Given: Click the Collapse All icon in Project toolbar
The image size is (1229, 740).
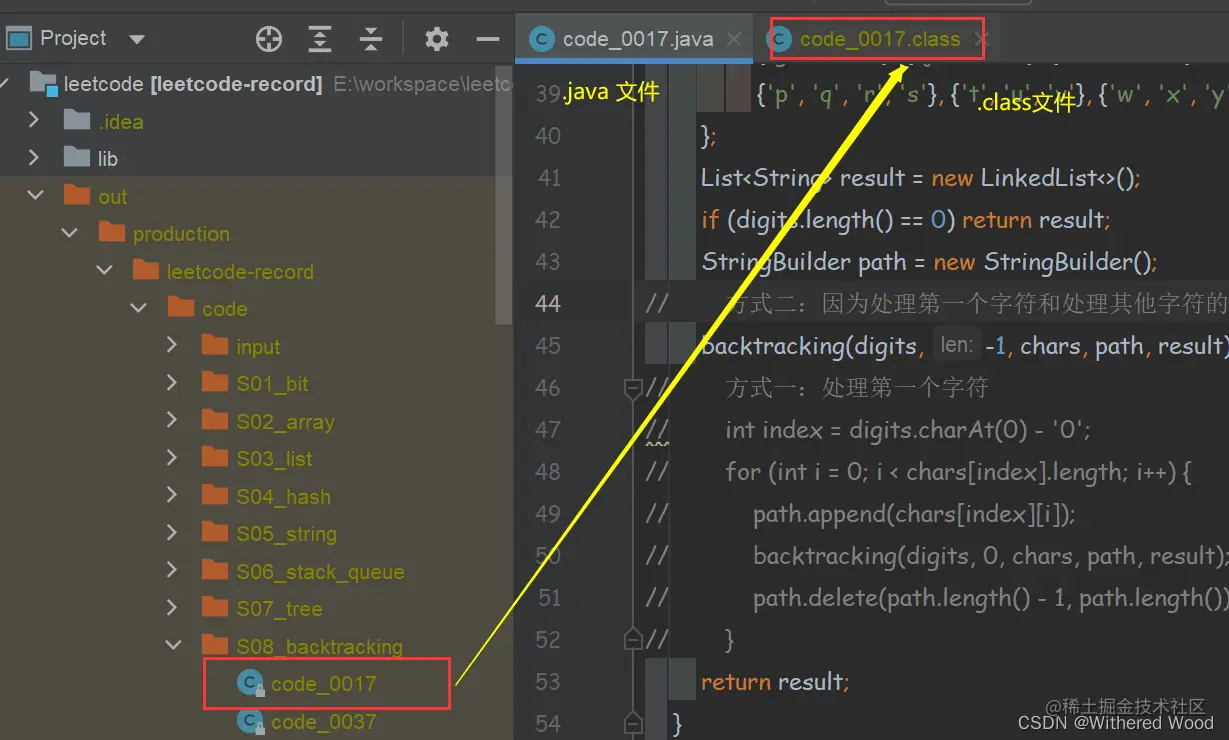Looking at the screenshot, I should point(371,39).
